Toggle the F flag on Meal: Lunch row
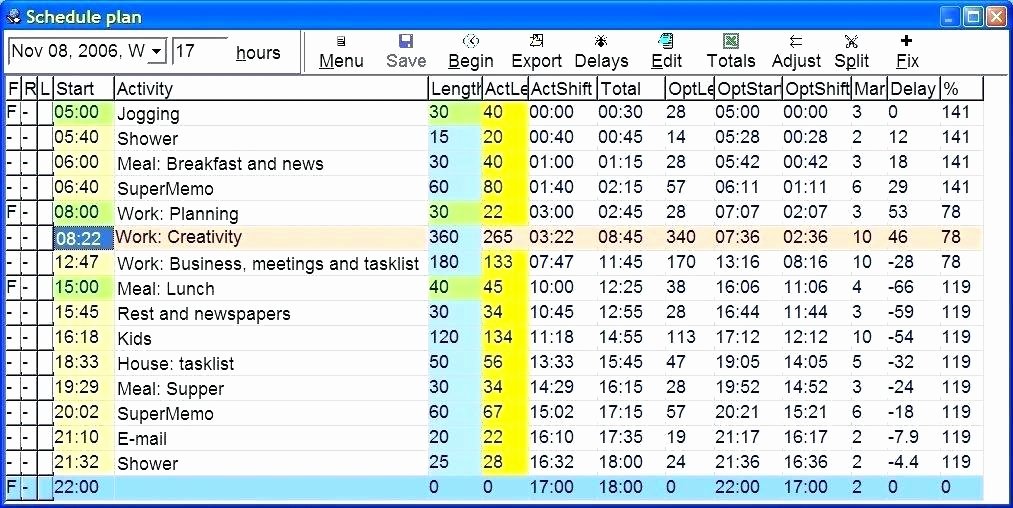1013x508 pixels. point(12,287)
